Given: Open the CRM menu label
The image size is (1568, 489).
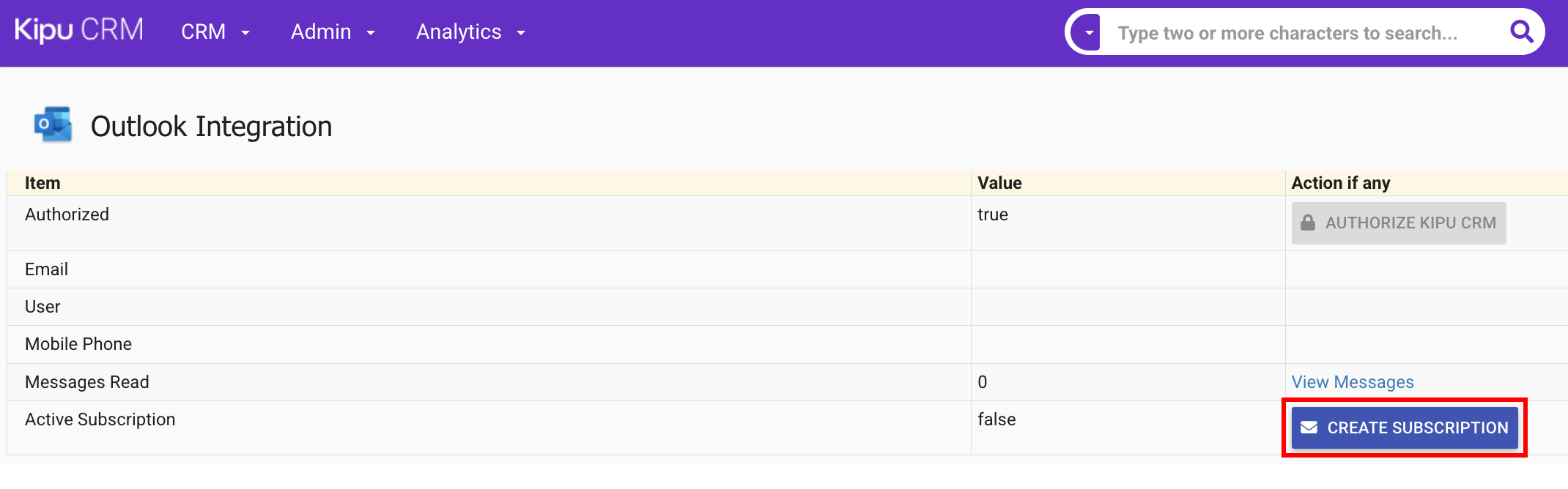Looking at the screenshot, I should [203, 32].
